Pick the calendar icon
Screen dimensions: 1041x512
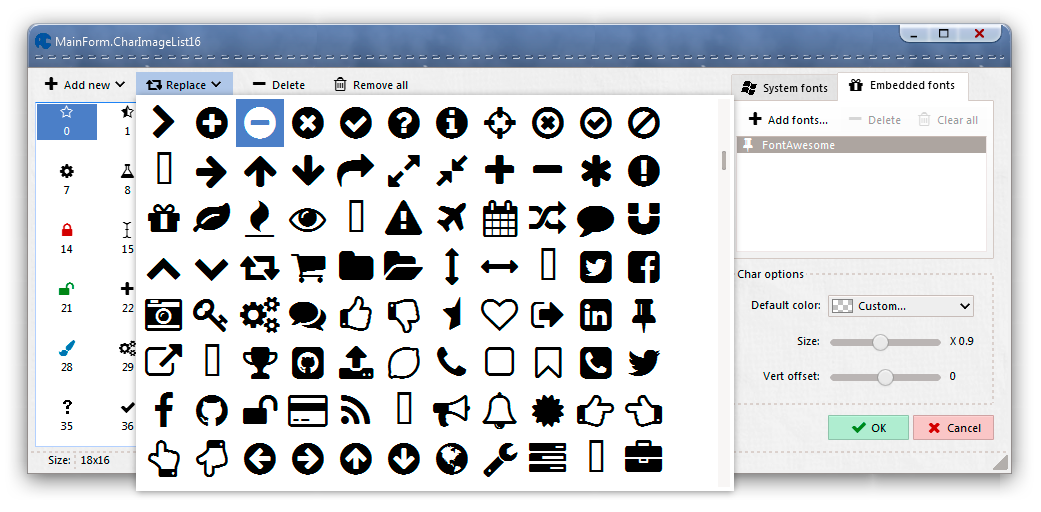click(x=499, y=218)
